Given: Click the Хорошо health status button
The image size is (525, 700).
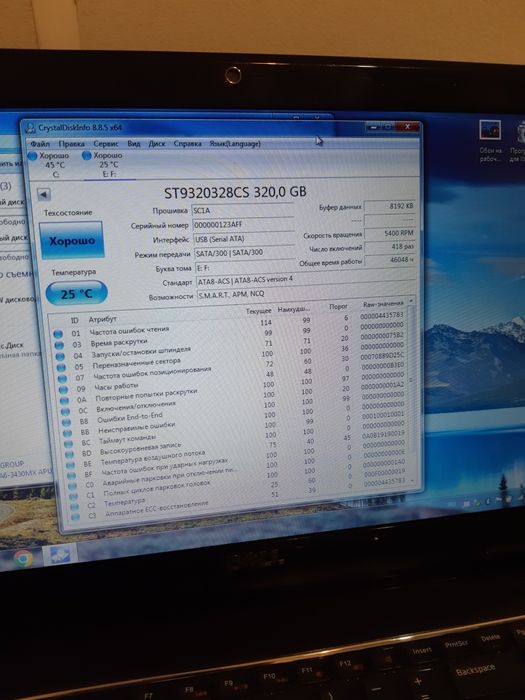Looking at the screenshot, I should pyautogui.click(x=72, y=241).
